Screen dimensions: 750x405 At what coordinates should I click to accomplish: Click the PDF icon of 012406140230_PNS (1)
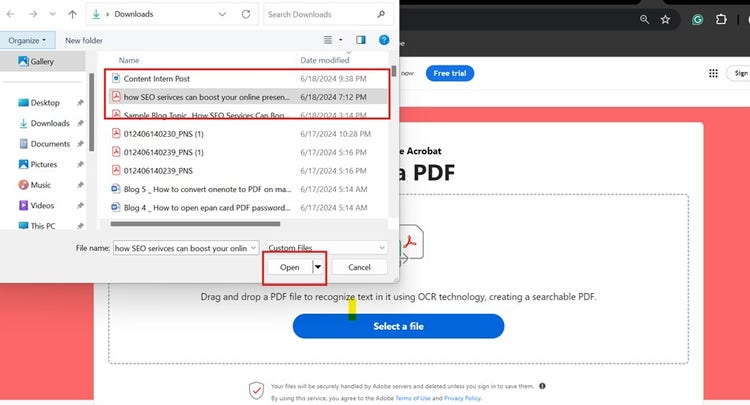tap(116, 133)
